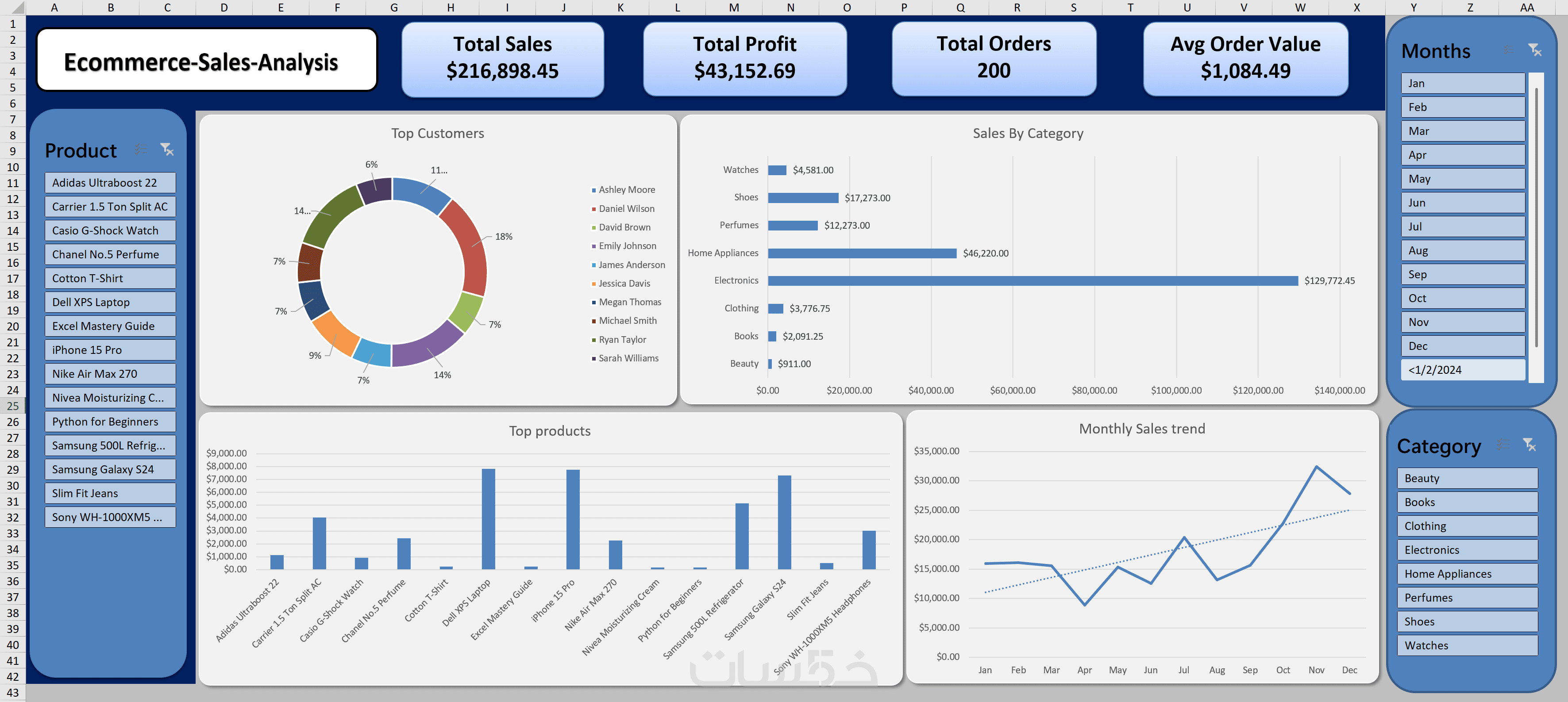This screenshot has width=1568, height=702.
Task: Toggle multi-select on the Product slicer
Action: (x=140, y=149)
